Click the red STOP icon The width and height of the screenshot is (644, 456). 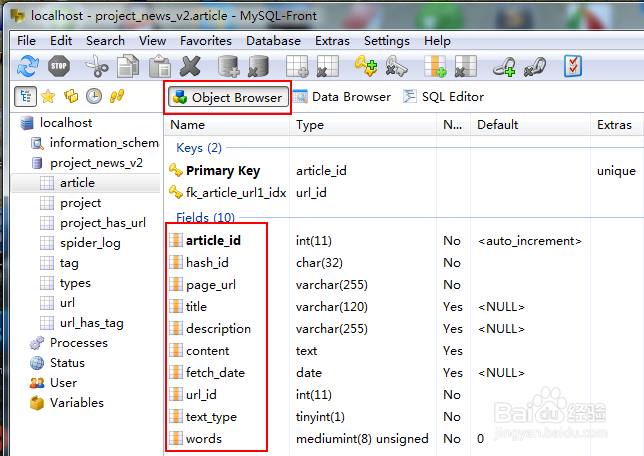pyautogui.click(x=59, y=66)
